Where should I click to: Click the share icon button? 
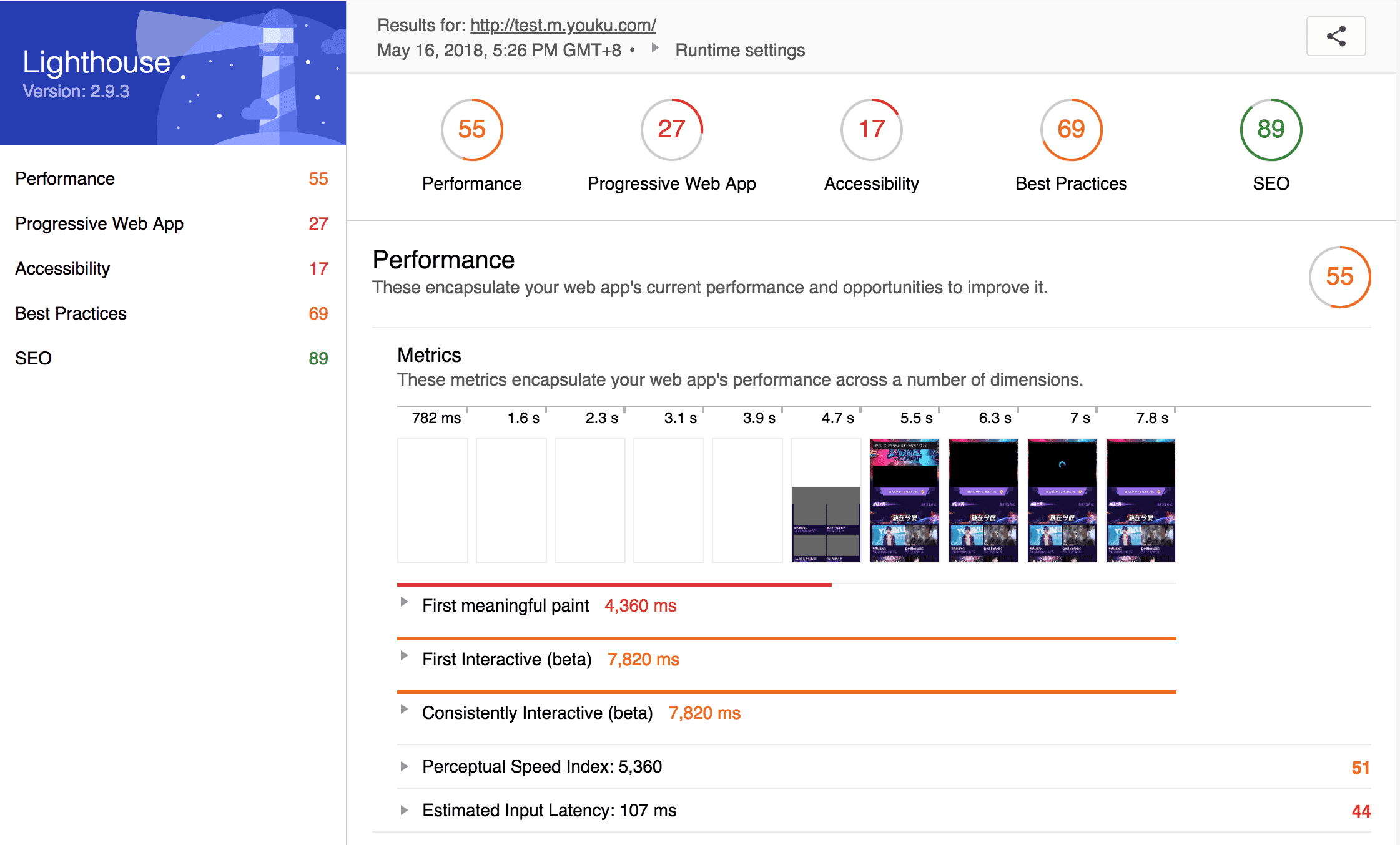tap(1336, 36)
